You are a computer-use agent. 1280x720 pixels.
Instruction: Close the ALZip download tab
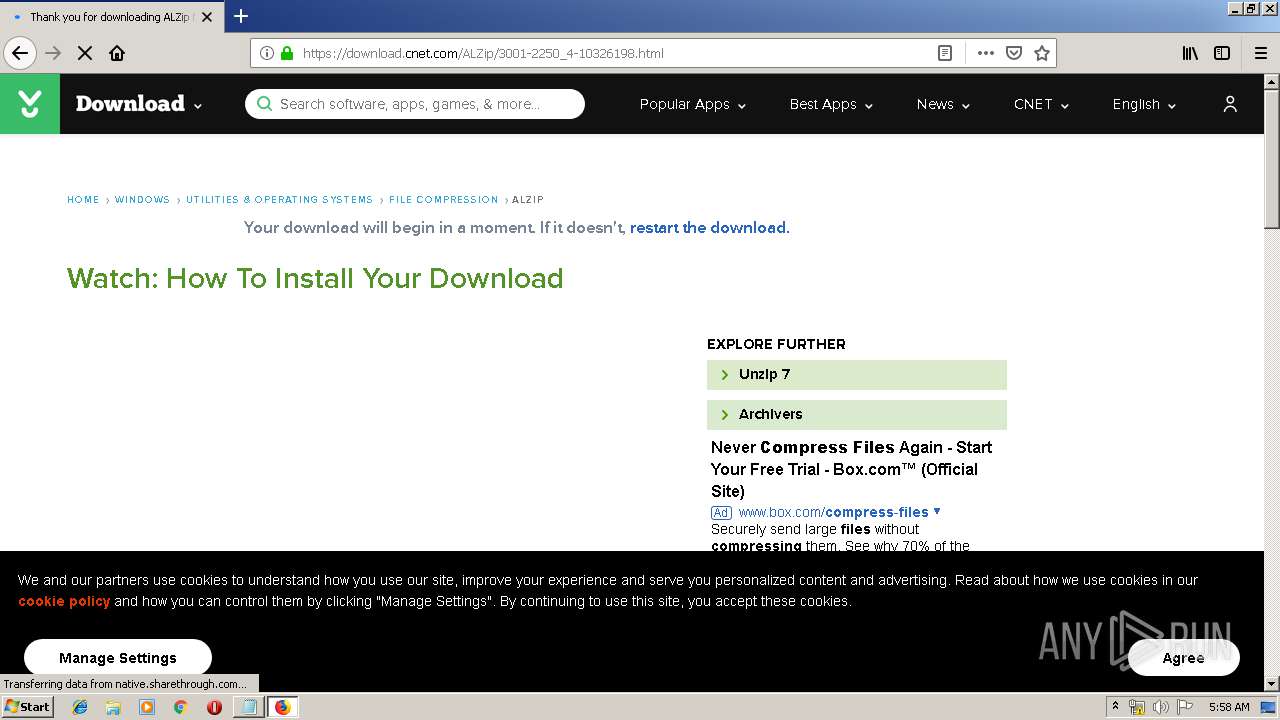coord(207,17)
